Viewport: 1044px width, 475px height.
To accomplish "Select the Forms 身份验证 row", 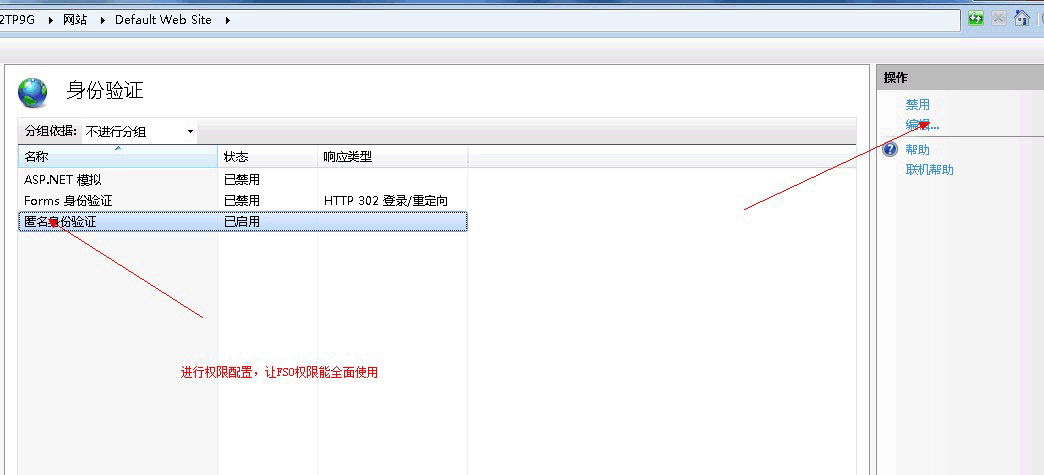I will [x=243, y=201].
